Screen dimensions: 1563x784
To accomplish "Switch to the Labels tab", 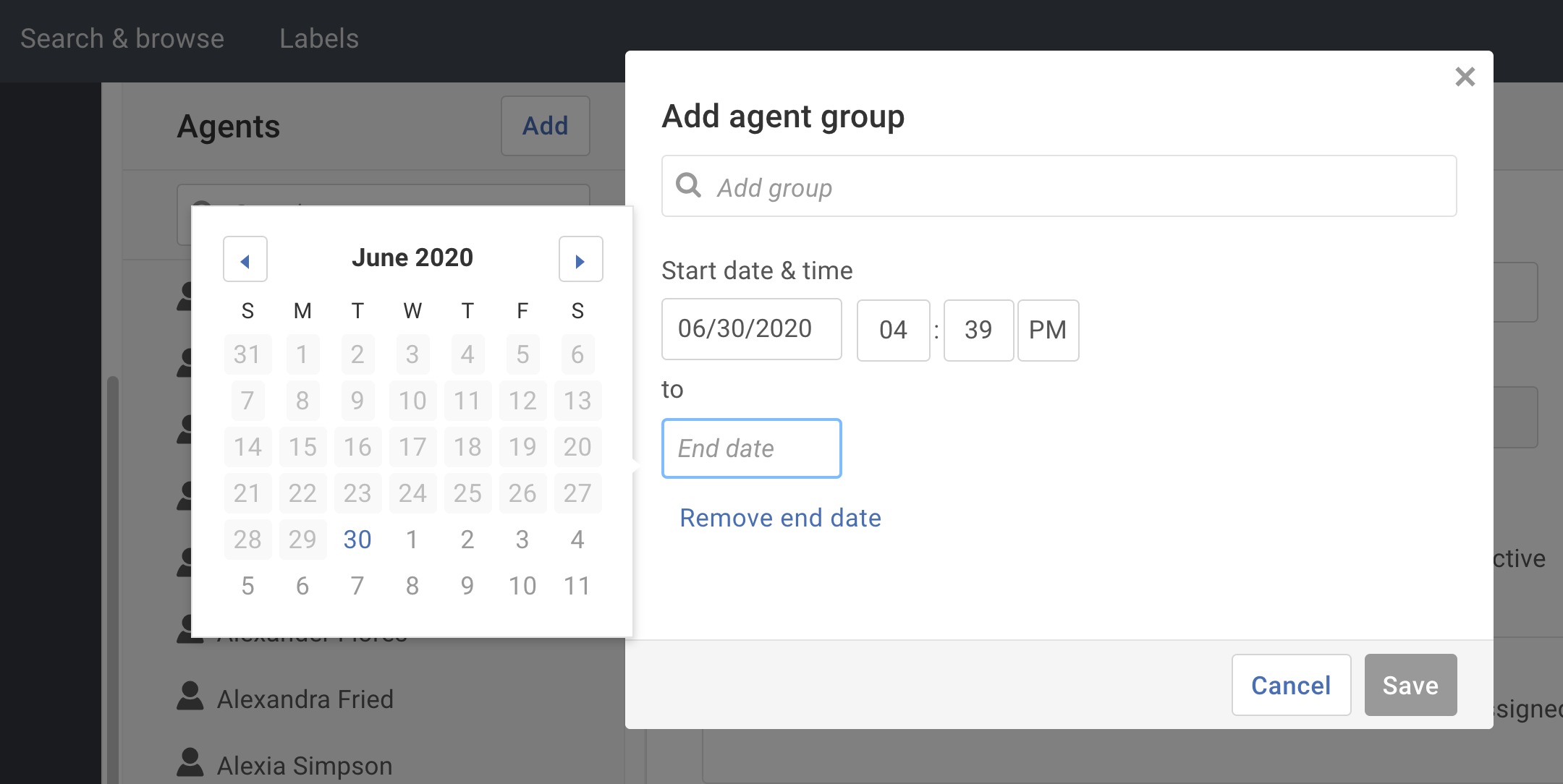I will (x=319, y=38).
